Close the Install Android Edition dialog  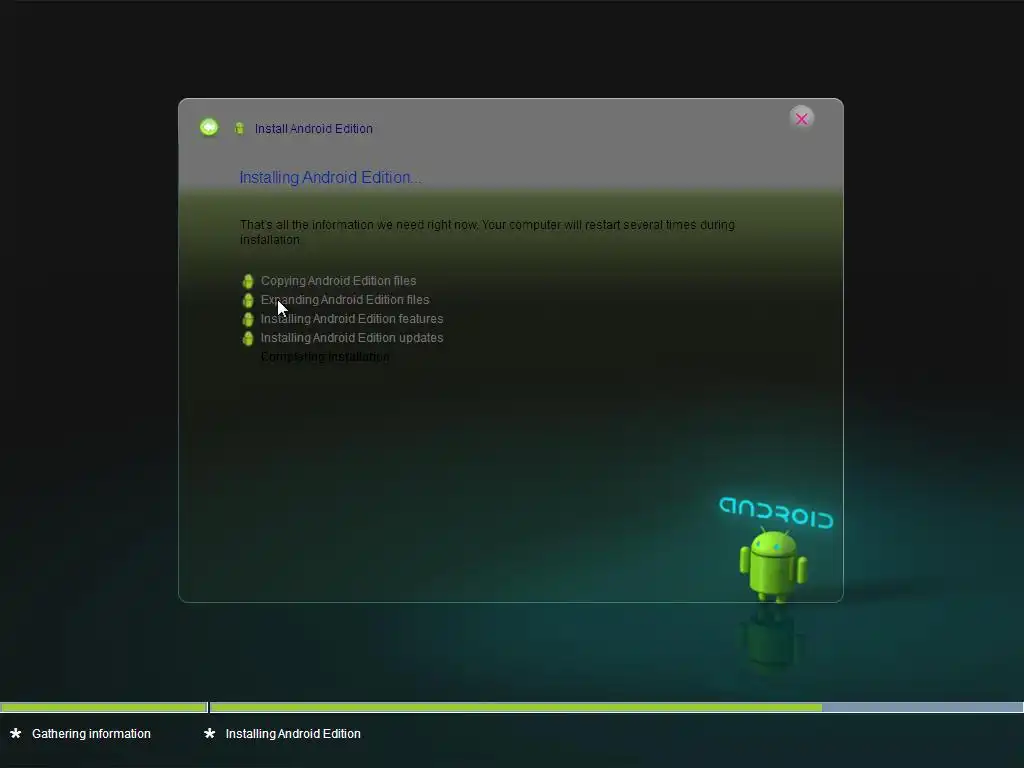(x=801, y=119)
